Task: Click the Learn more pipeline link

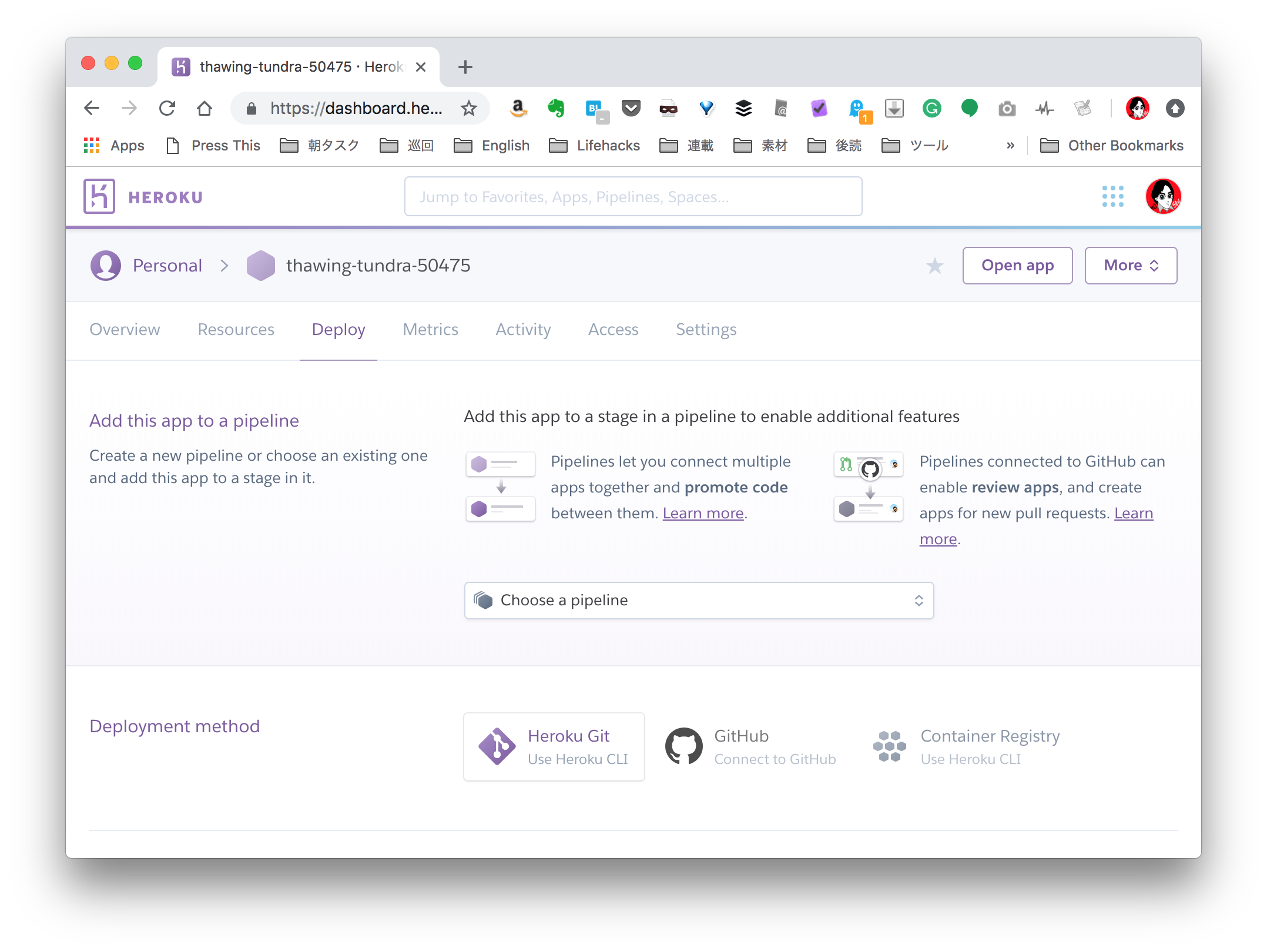Action: click(702, 513)
